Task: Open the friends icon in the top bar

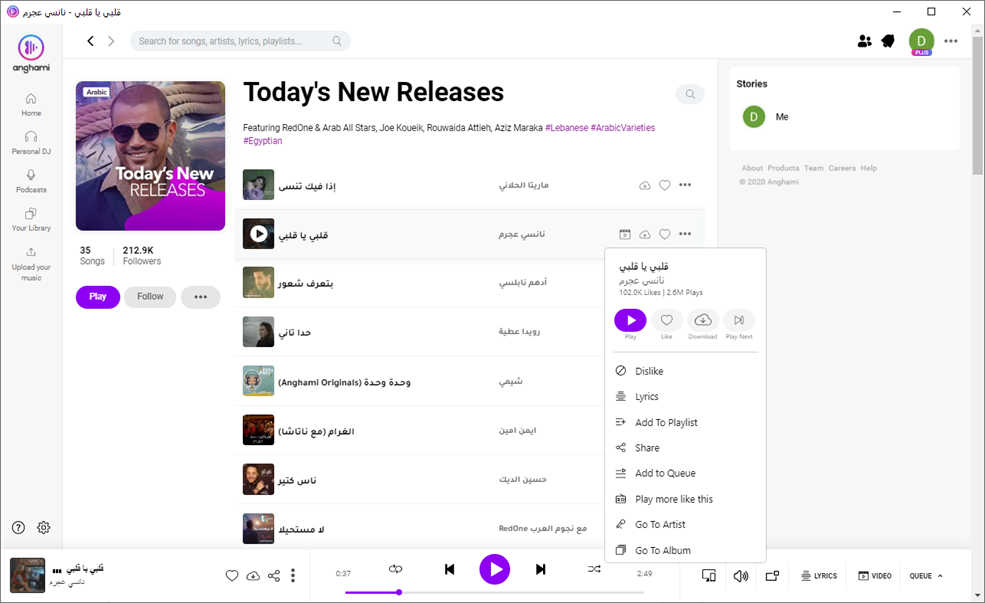Action: (864, 41)
